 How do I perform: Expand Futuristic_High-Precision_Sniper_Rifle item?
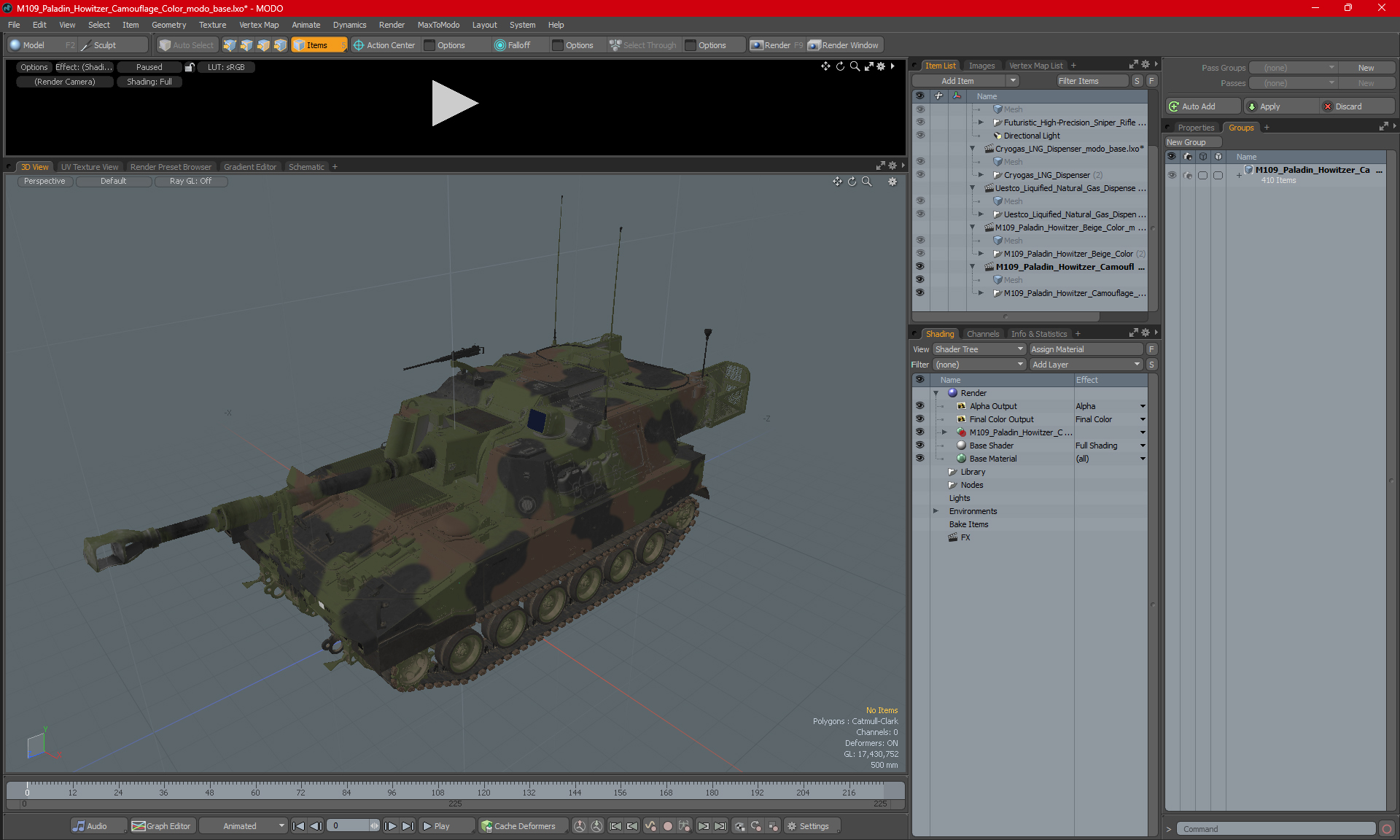[x=981, y=122]
